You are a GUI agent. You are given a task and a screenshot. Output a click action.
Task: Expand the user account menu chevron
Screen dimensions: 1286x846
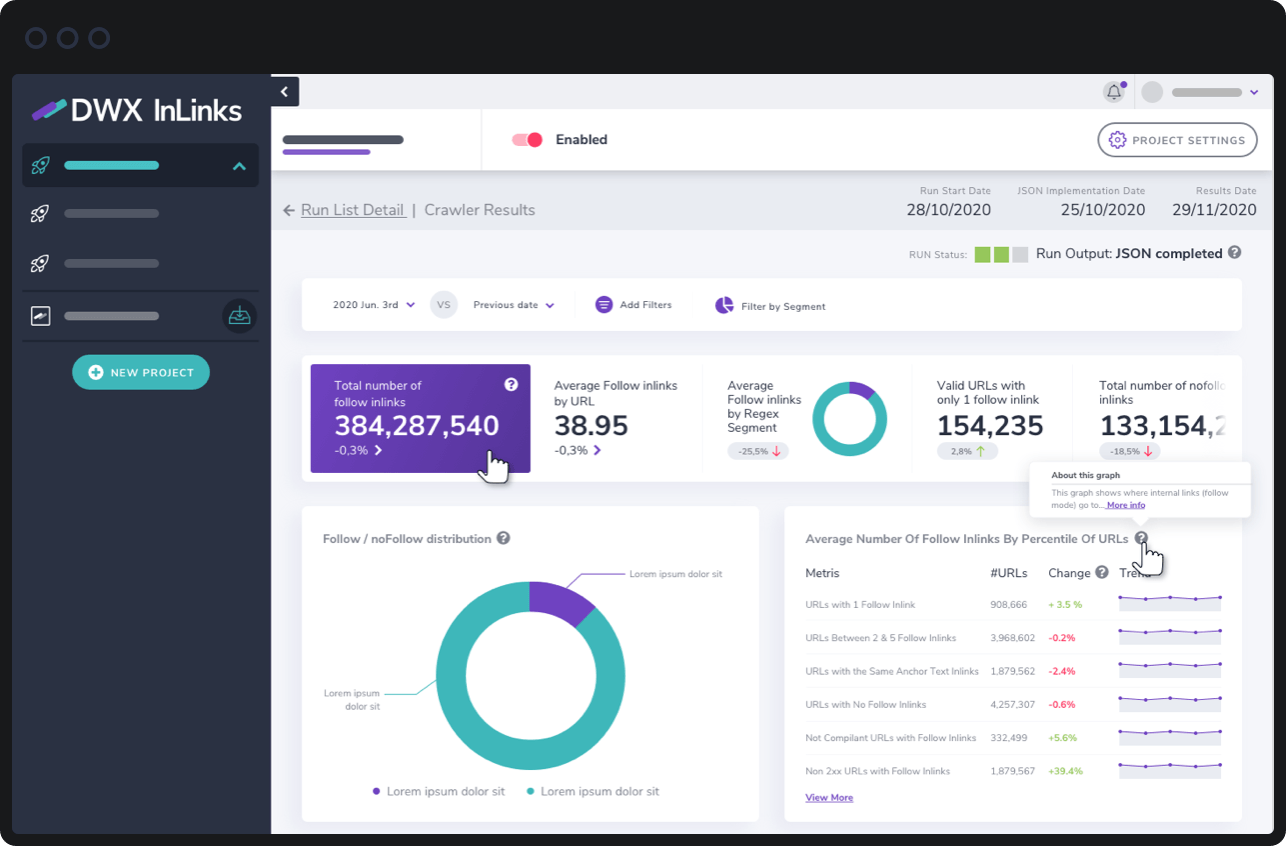[1254, 93]
